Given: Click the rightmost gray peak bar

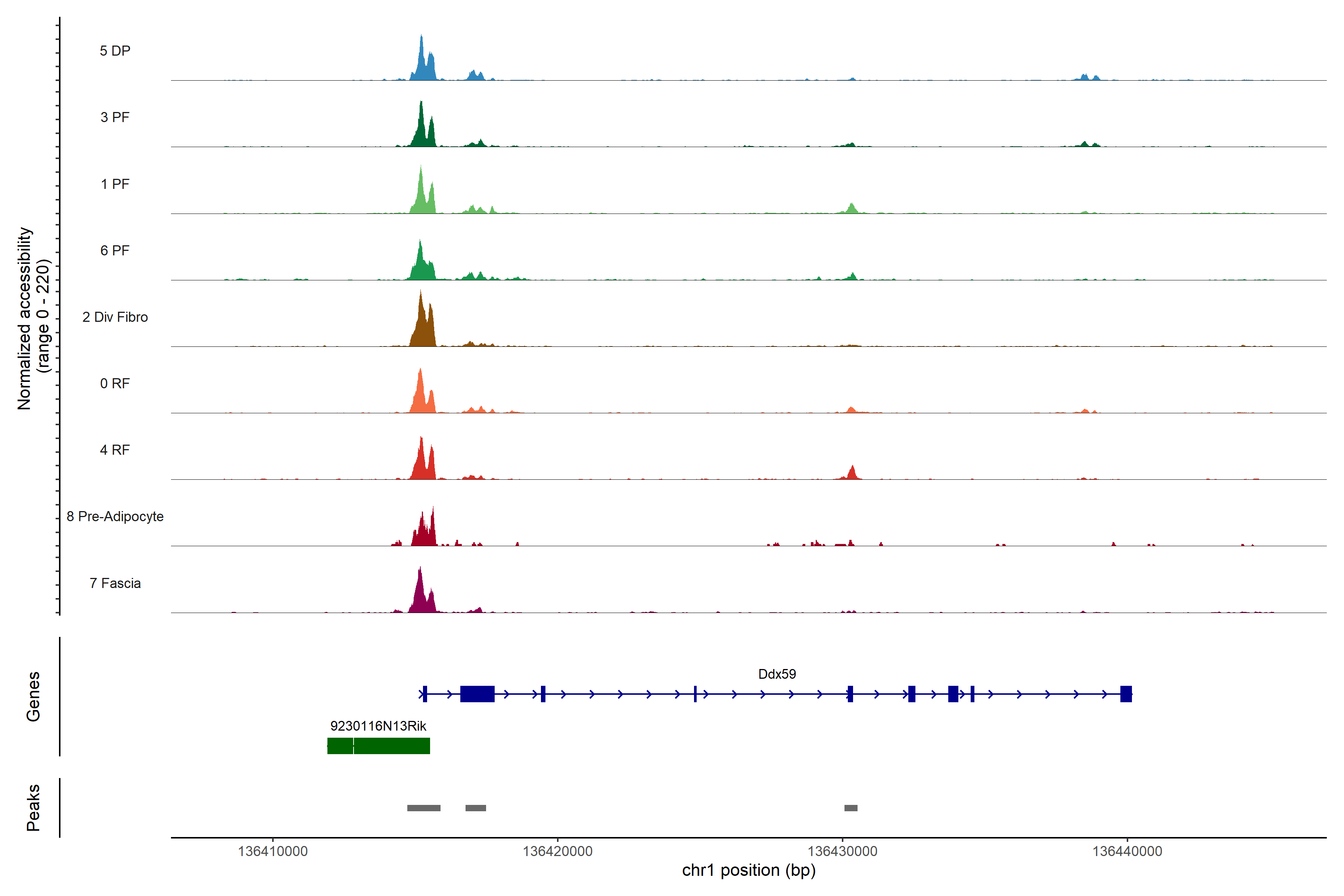Looking at the screenshot, I should coord(851,808).
